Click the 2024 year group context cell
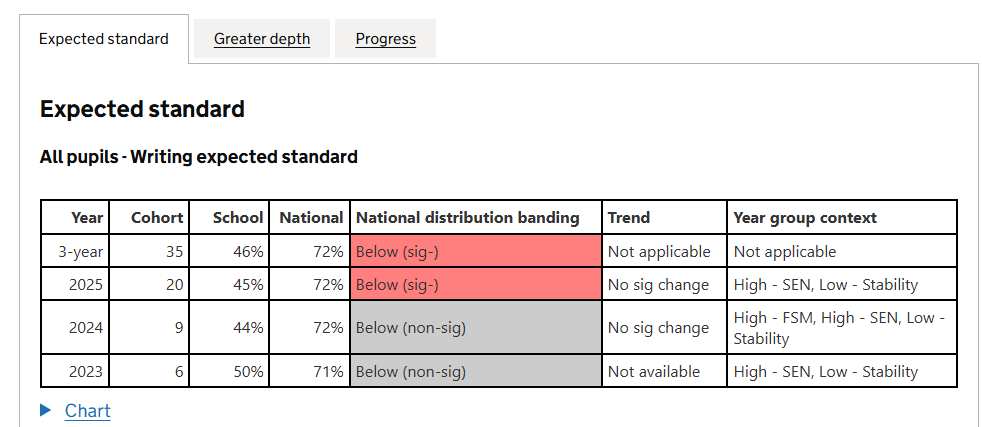Screen dimensions: 982x427 click(838, 327)
